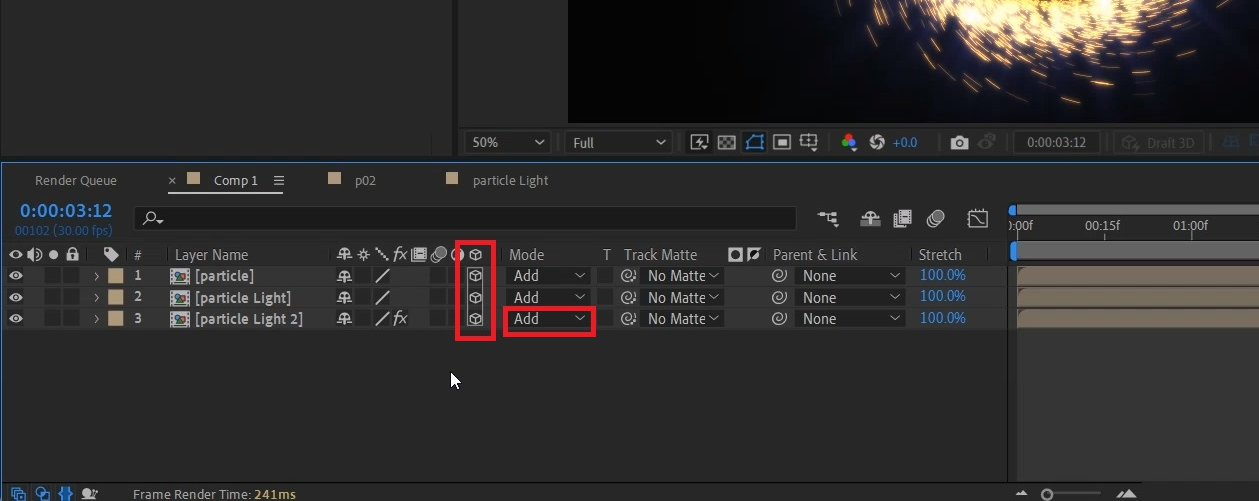Click the zoom in mountain icon on the timeline
The image size is (1259, 501).
(x=1127, y=494)
